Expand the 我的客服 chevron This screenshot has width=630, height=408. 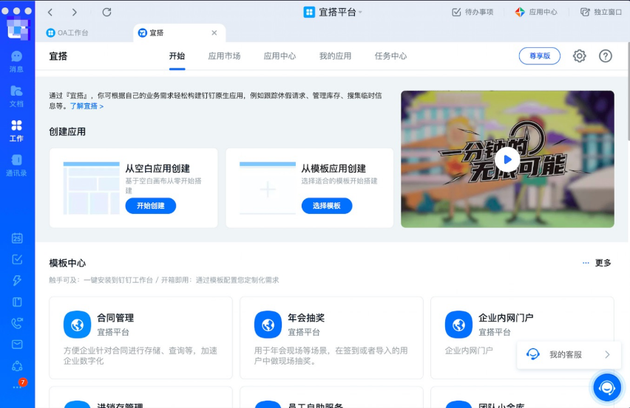[607, 355]
